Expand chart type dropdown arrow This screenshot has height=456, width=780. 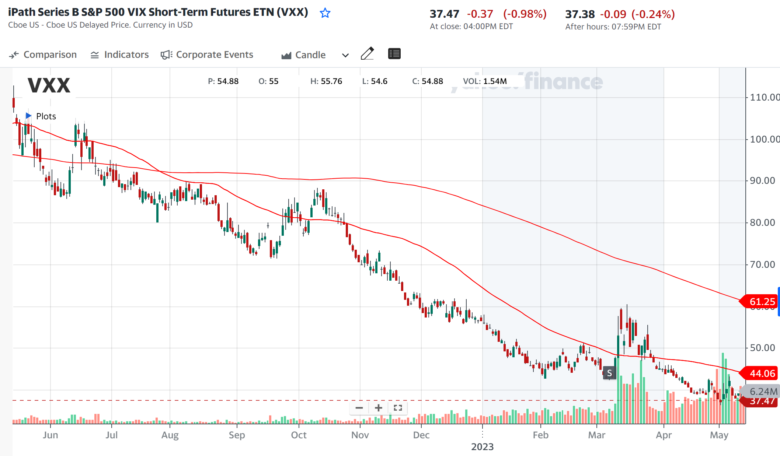345,55
